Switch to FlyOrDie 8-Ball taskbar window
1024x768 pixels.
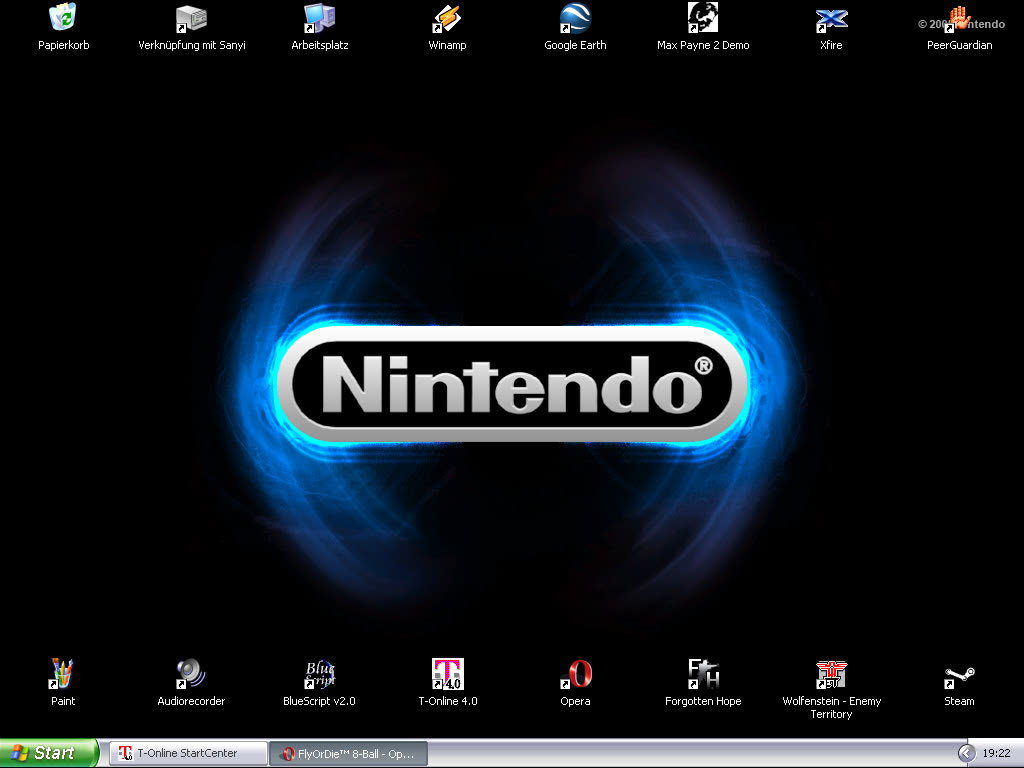click(x=348, y=753)
